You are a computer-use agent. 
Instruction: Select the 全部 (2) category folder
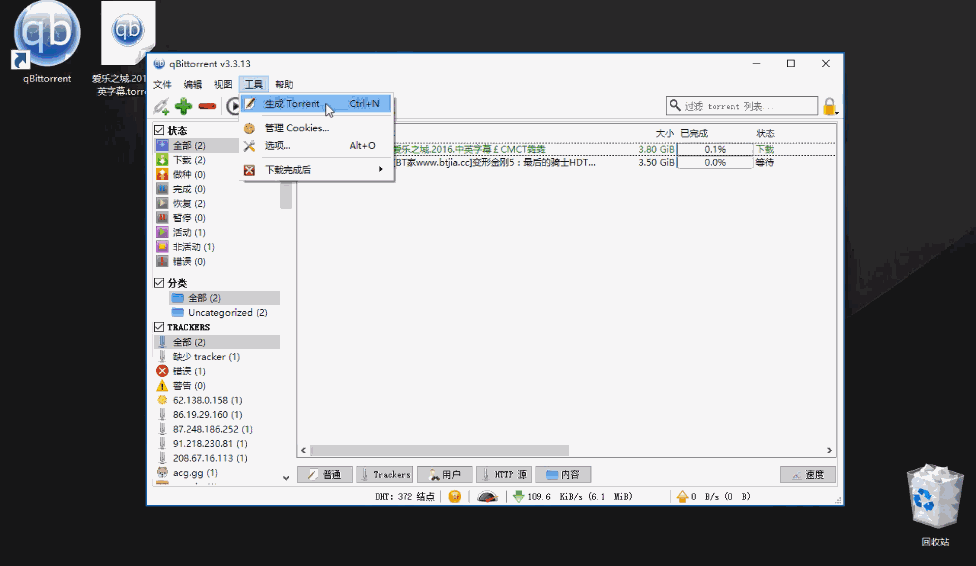(224, 298)
